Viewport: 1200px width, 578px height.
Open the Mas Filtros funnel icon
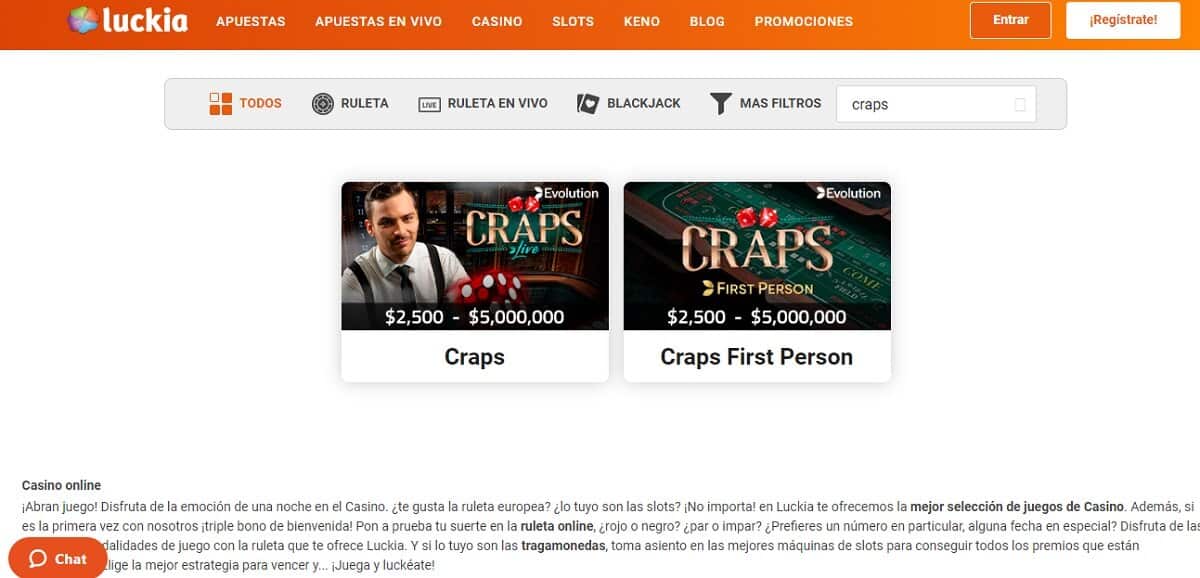720,103
